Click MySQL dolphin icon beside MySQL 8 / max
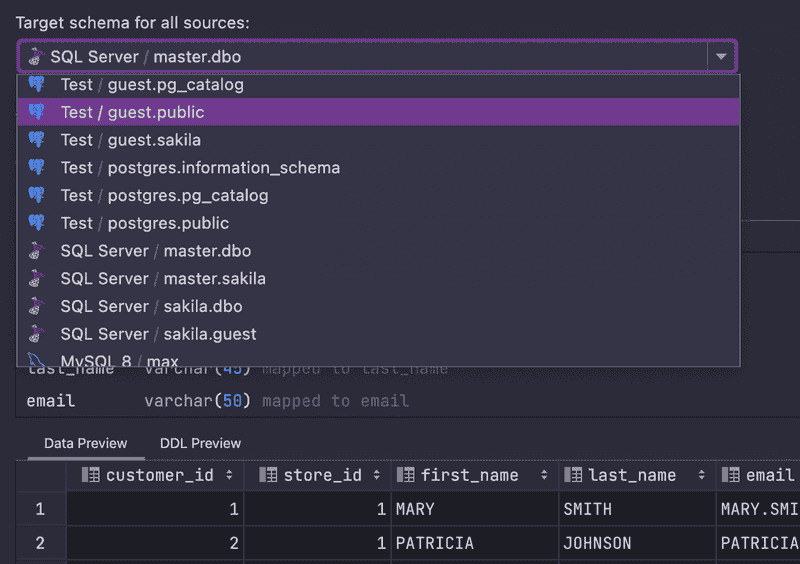This screenshot has width=800, height=564. pos(36,359)
